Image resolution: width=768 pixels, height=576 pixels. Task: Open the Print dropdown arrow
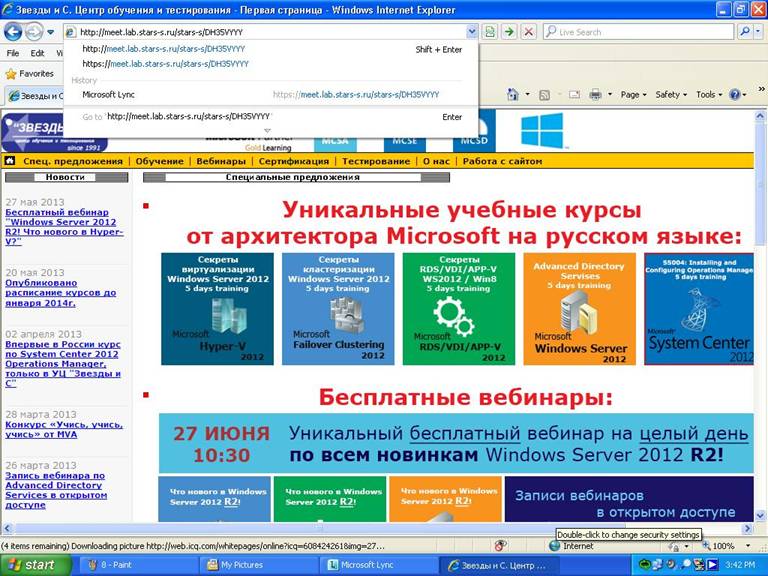pos(610,95)
